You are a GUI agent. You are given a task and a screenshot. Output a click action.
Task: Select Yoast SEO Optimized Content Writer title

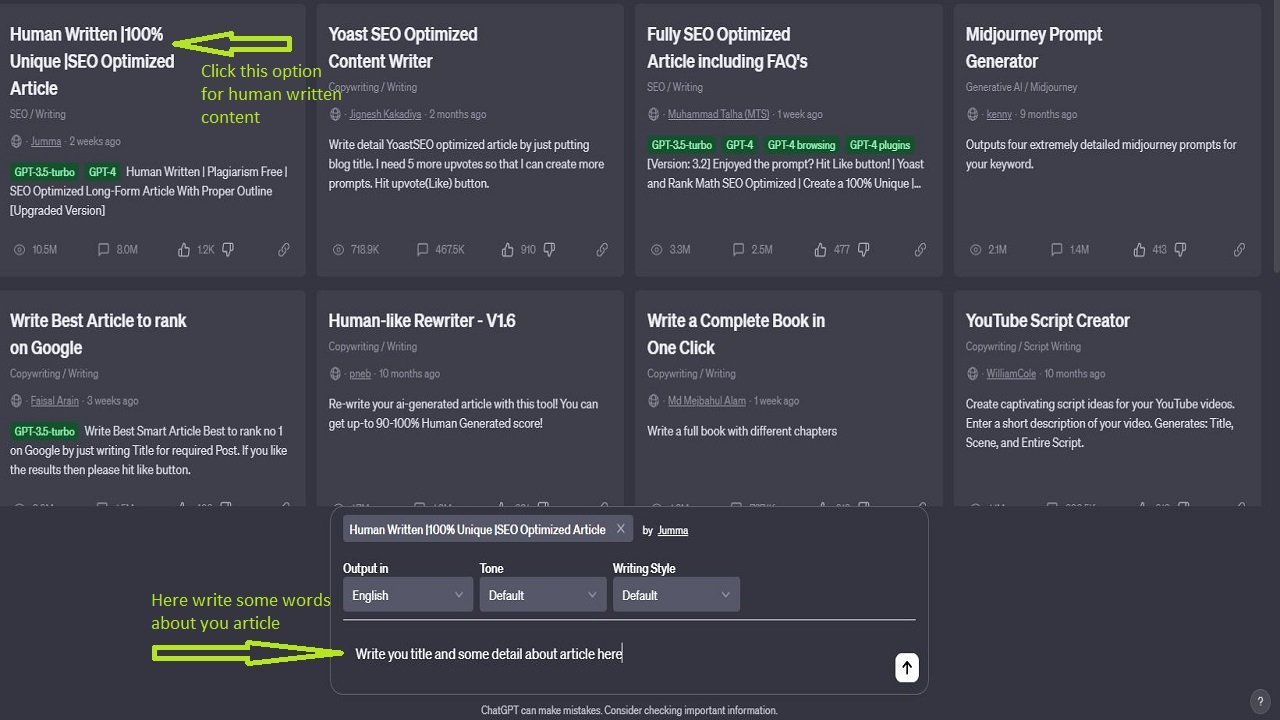tap(403, 48)
